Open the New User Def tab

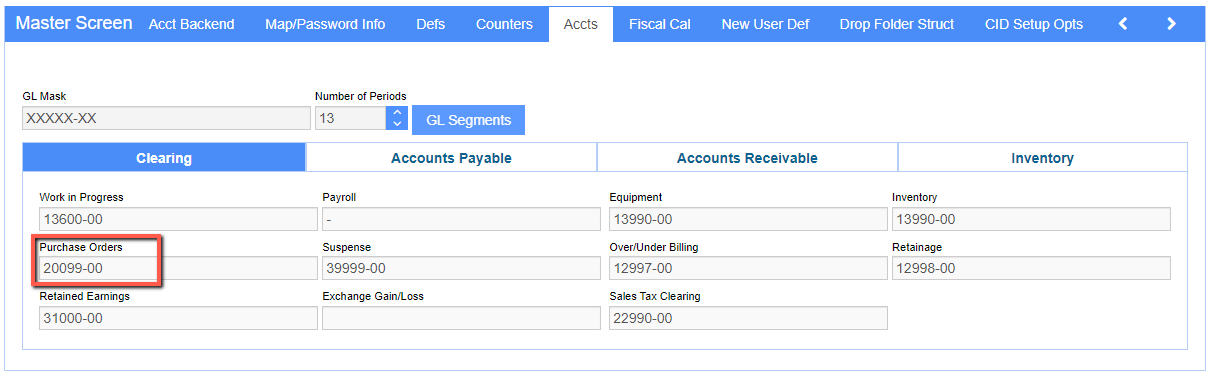[765, 24]
